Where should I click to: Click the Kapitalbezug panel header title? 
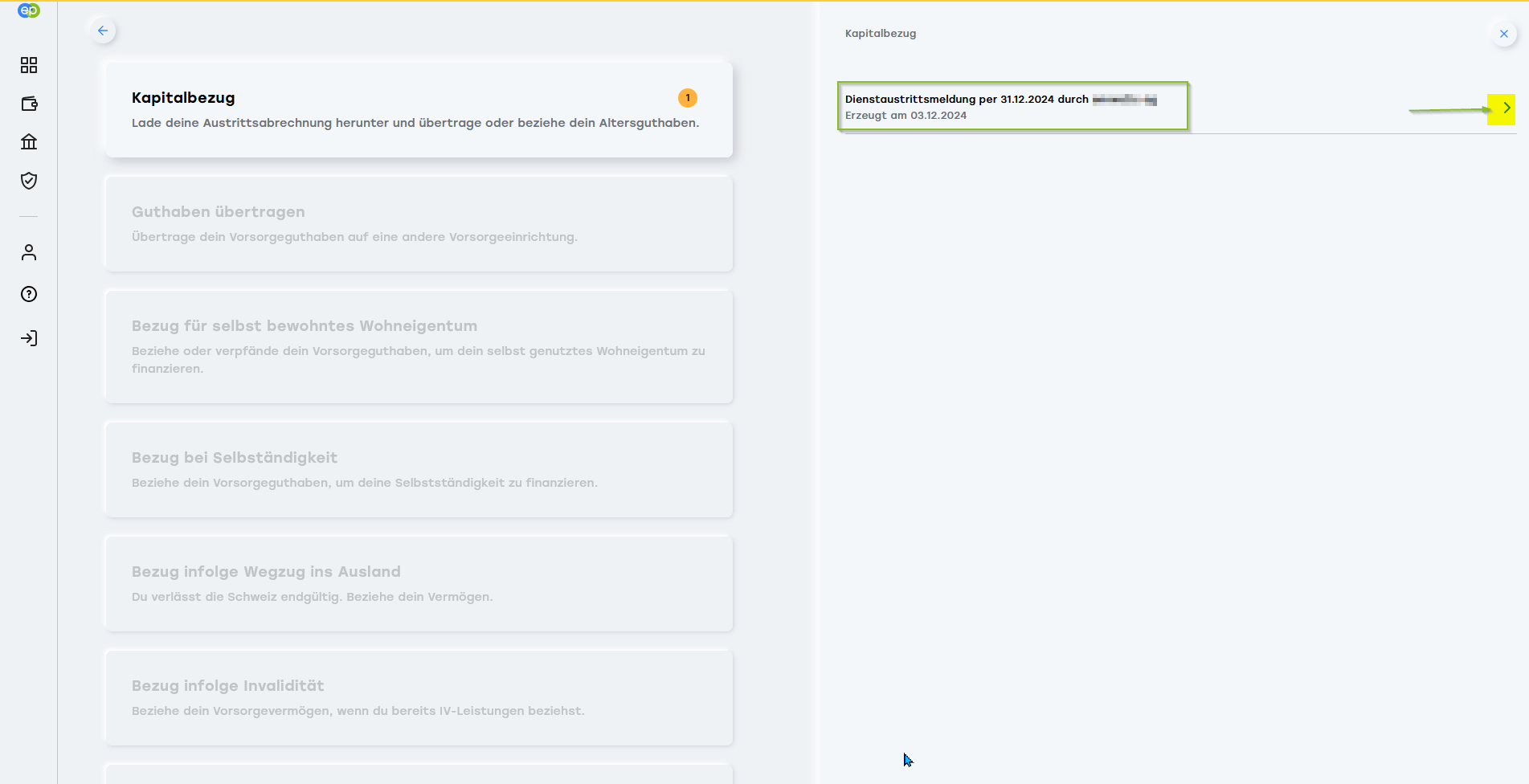coord(881,34)
